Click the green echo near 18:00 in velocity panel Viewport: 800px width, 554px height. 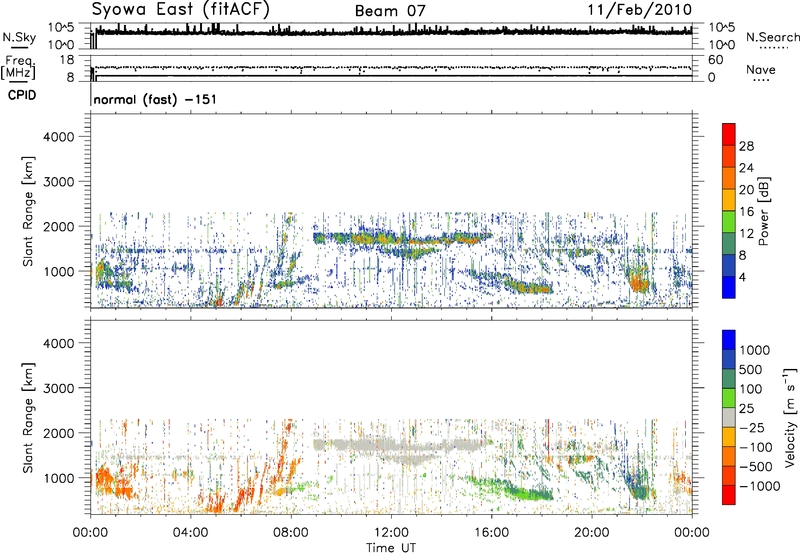click(x=531, y=493)
